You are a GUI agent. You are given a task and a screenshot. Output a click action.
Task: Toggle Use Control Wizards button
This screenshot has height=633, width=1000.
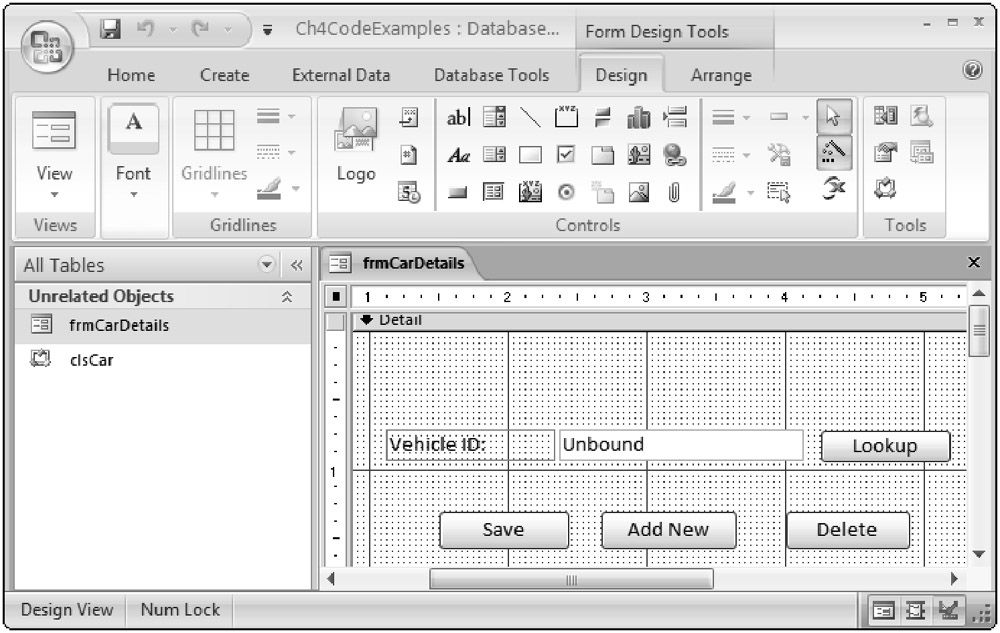pyautogui.click(x=834, y=154)
